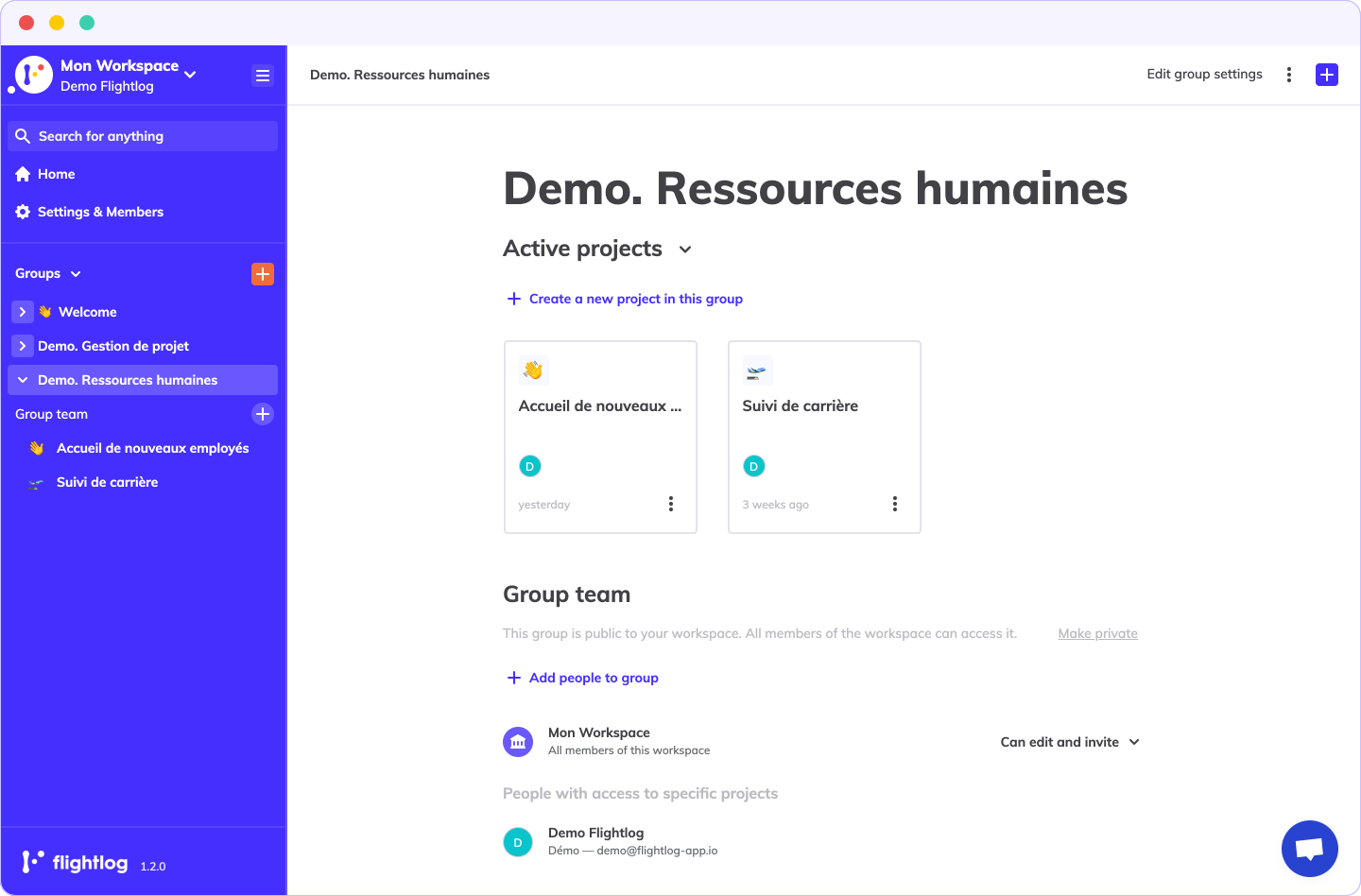Click 'yesterday' timestamp on Accueil card

pyautogui.click(x=544, y=505)
